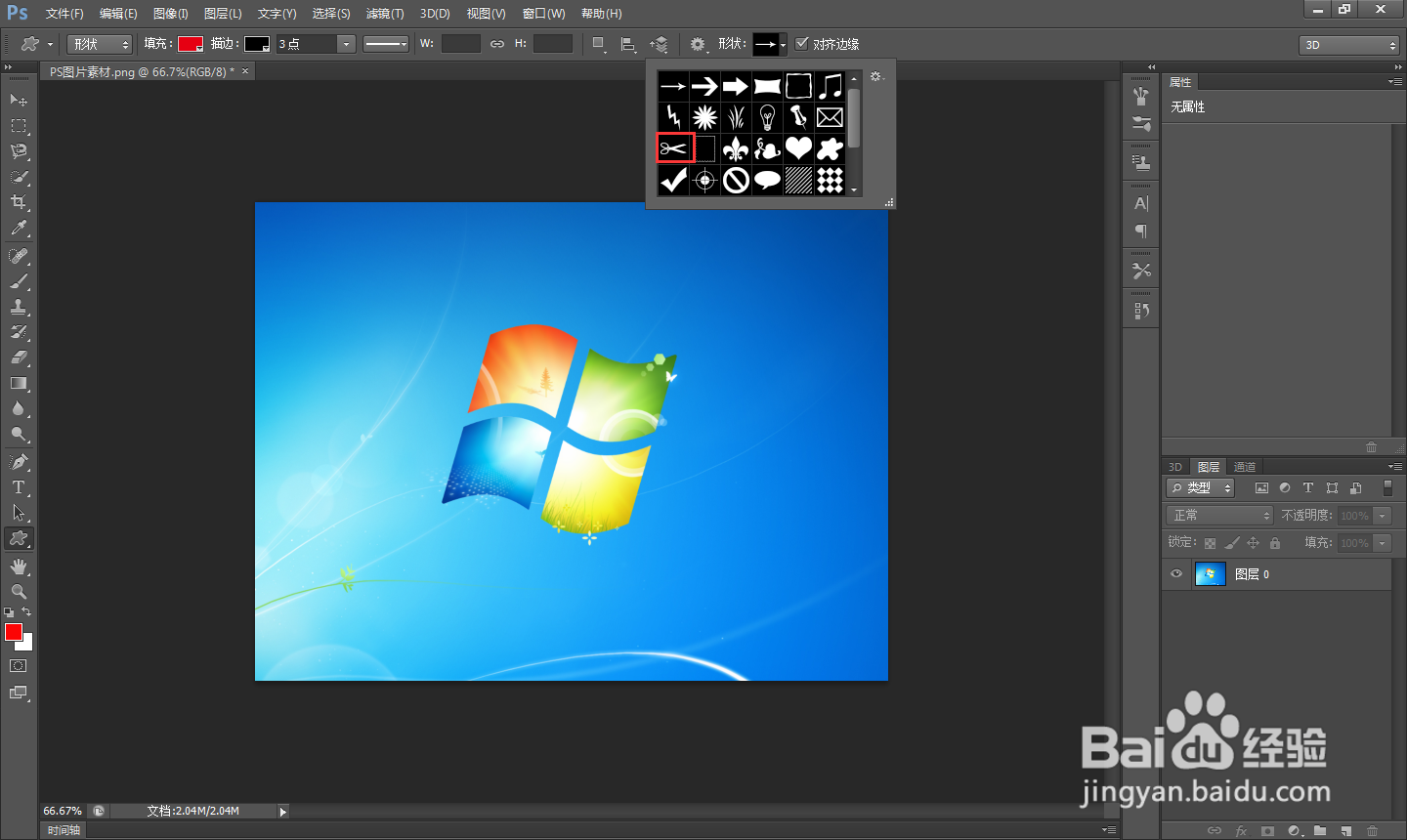Click the 描边 black stroke swatch
This screenshot has width=1407, height=840.
pyautogui.click(x=256, y=44)
